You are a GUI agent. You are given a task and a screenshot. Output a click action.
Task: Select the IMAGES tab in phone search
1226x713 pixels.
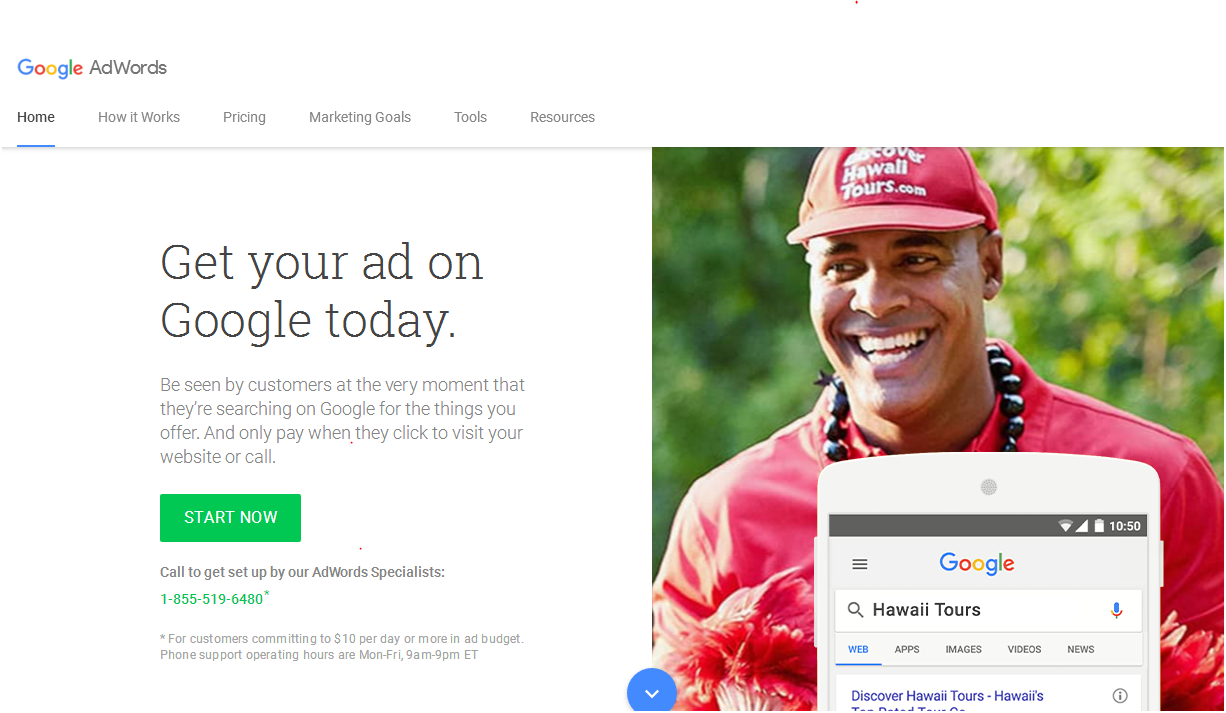pyautogui.click(x=963, y=649)
